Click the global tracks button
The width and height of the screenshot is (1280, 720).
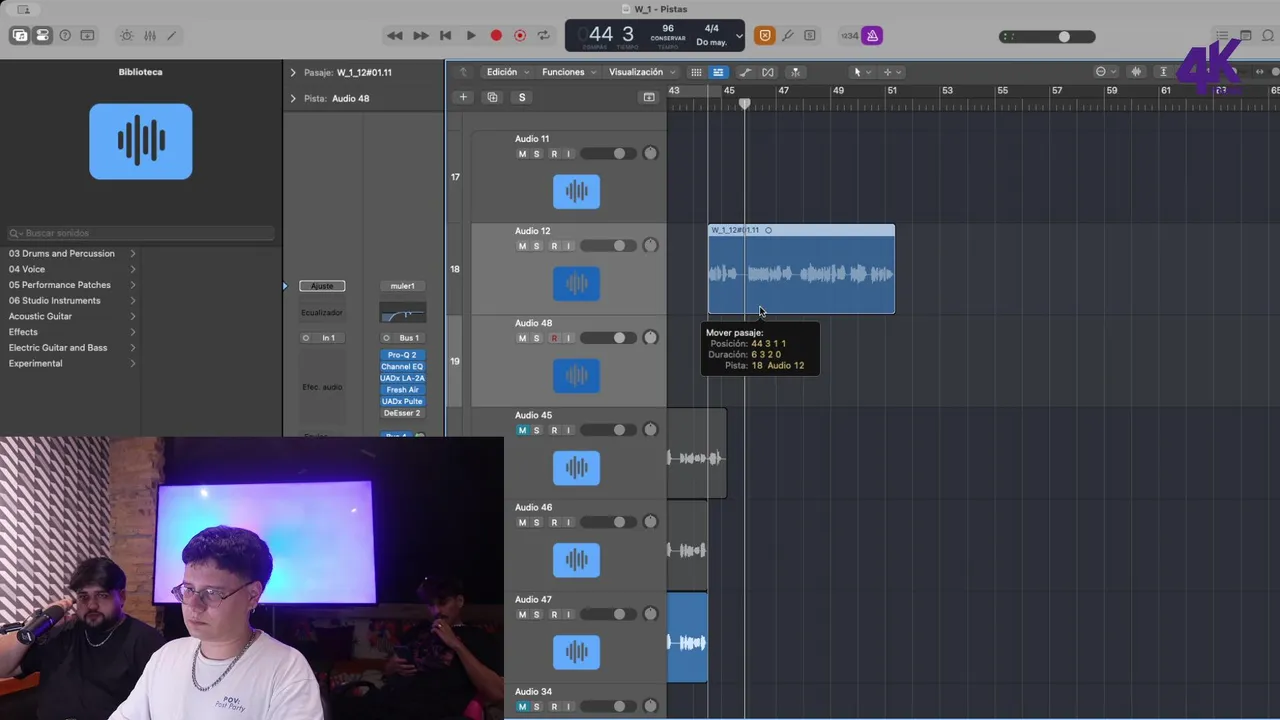pyautogui.click(x=649, y=97)
